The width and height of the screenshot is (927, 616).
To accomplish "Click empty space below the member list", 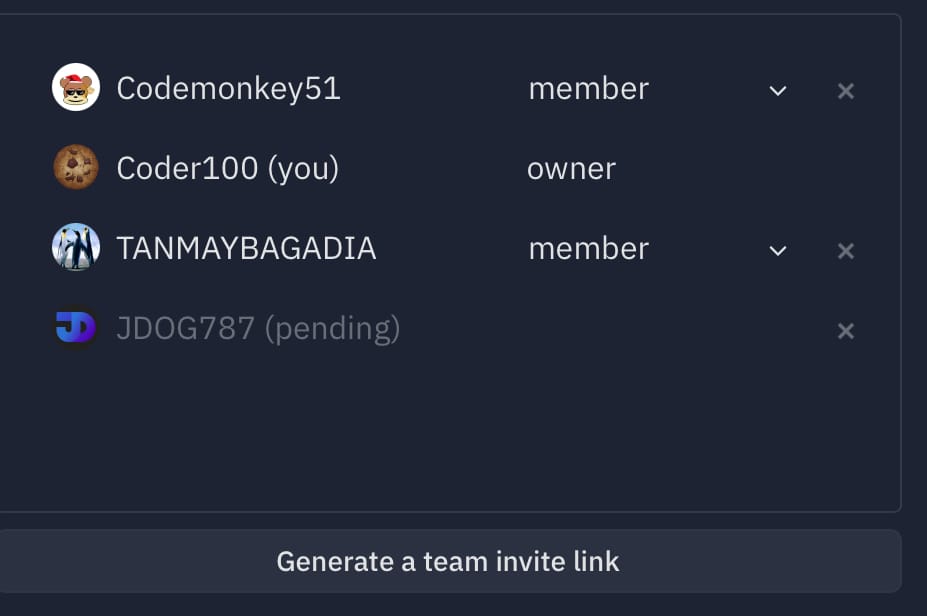I will pyautogui.click(x=449, y=432).
